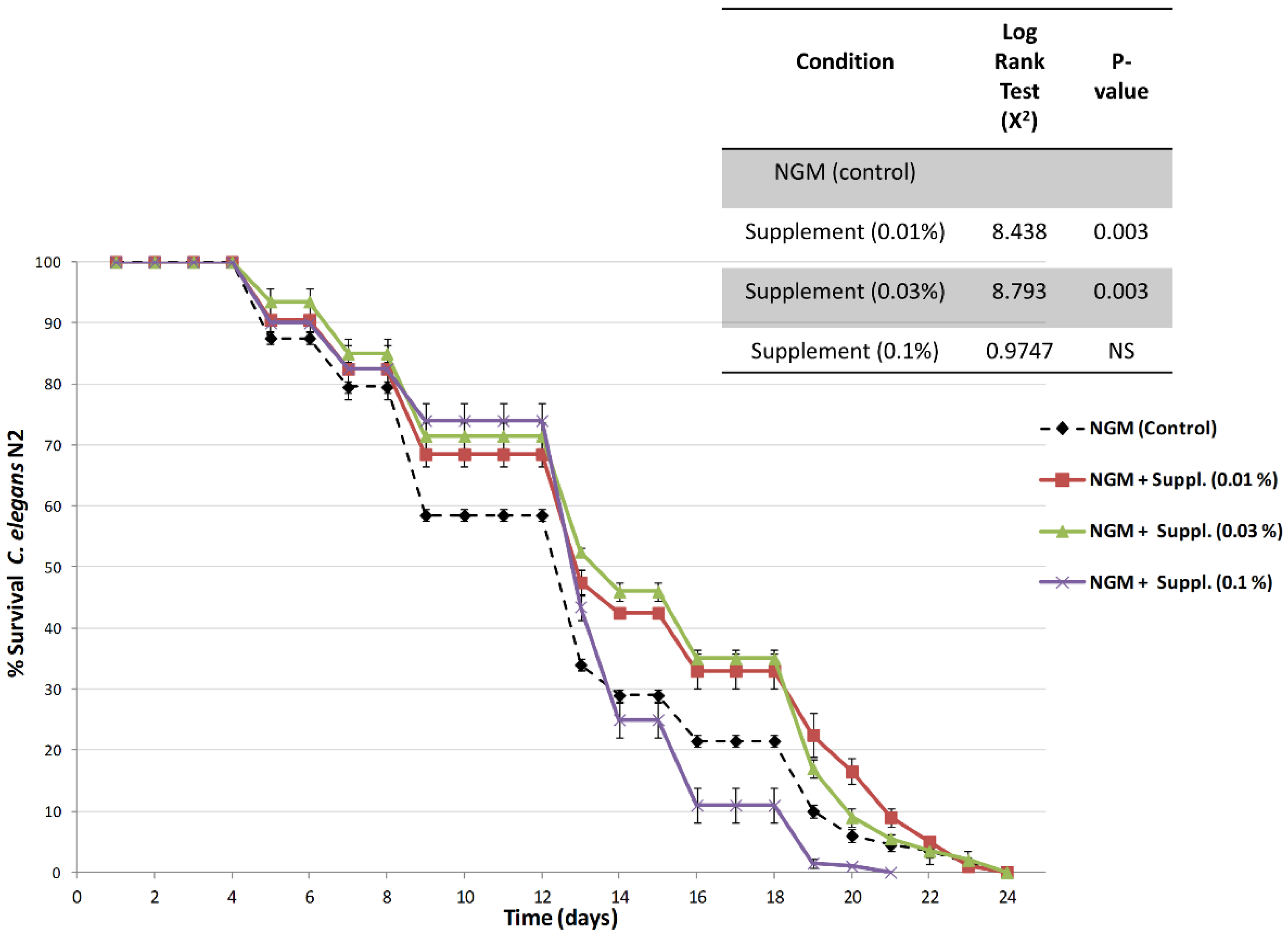Click the red square legend marker
The image size is (1288, 941).
[x=1061, y=480]
